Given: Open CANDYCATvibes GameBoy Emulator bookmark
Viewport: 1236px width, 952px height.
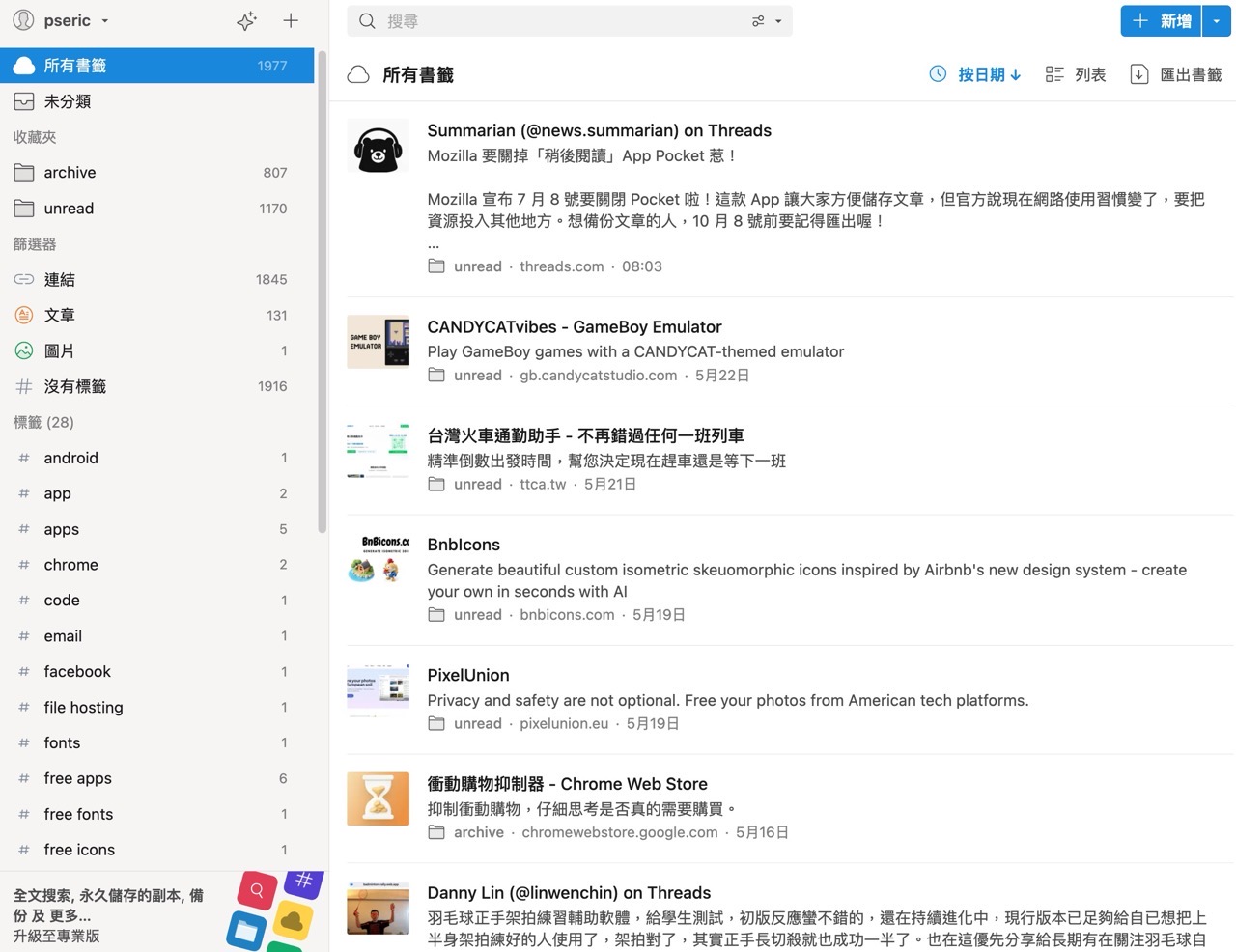Looking at the screenshot, I should [x=575, y=327].
